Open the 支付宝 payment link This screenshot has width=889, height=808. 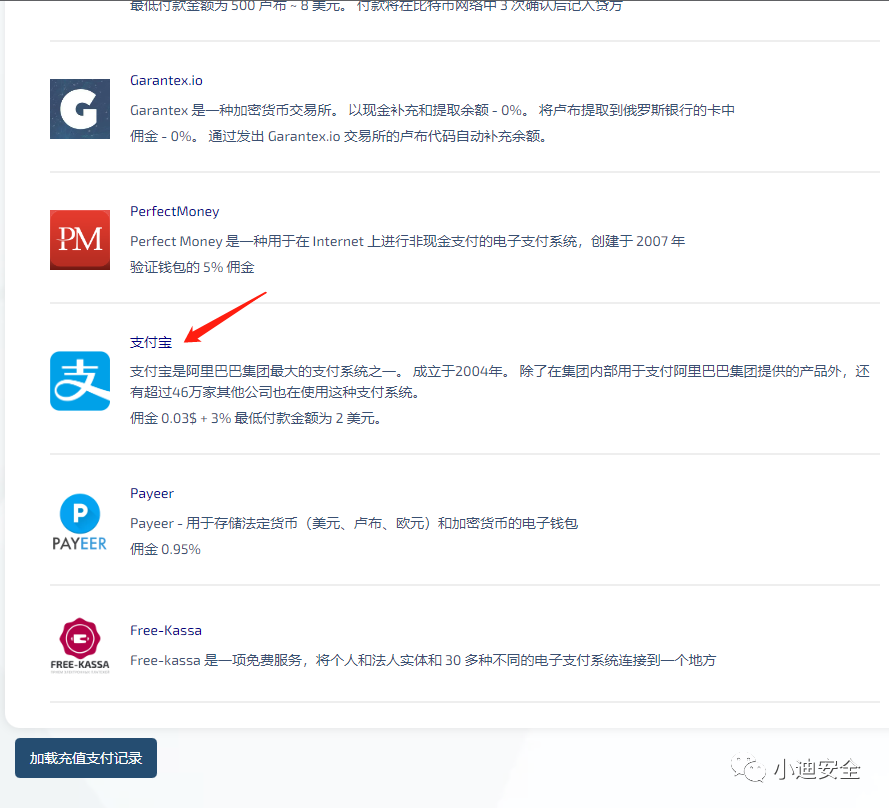[x=151, y=342]
